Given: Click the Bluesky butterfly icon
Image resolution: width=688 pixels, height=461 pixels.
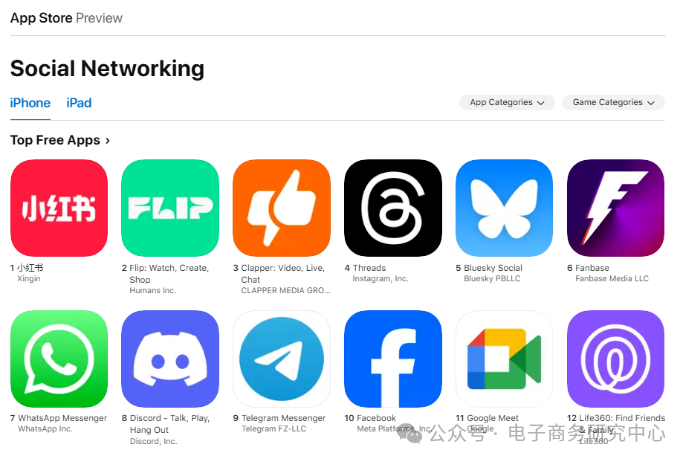Looking at the screenshot, I should (505, 208).
